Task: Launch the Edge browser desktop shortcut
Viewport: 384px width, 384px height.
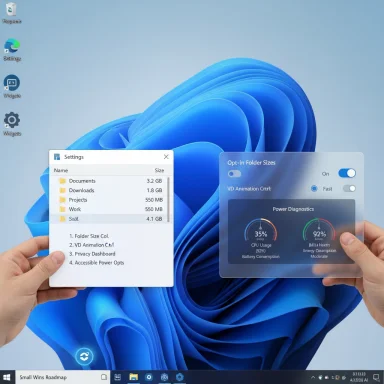Action: [x=12, y=46]
